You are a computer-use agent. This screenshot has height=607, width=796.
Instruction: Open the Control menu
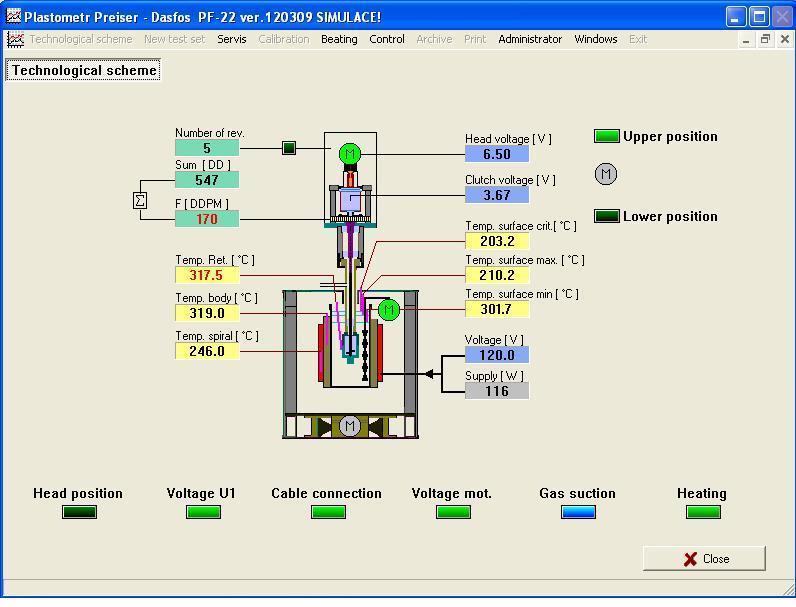pyautogui.click(x=387, y=39)
